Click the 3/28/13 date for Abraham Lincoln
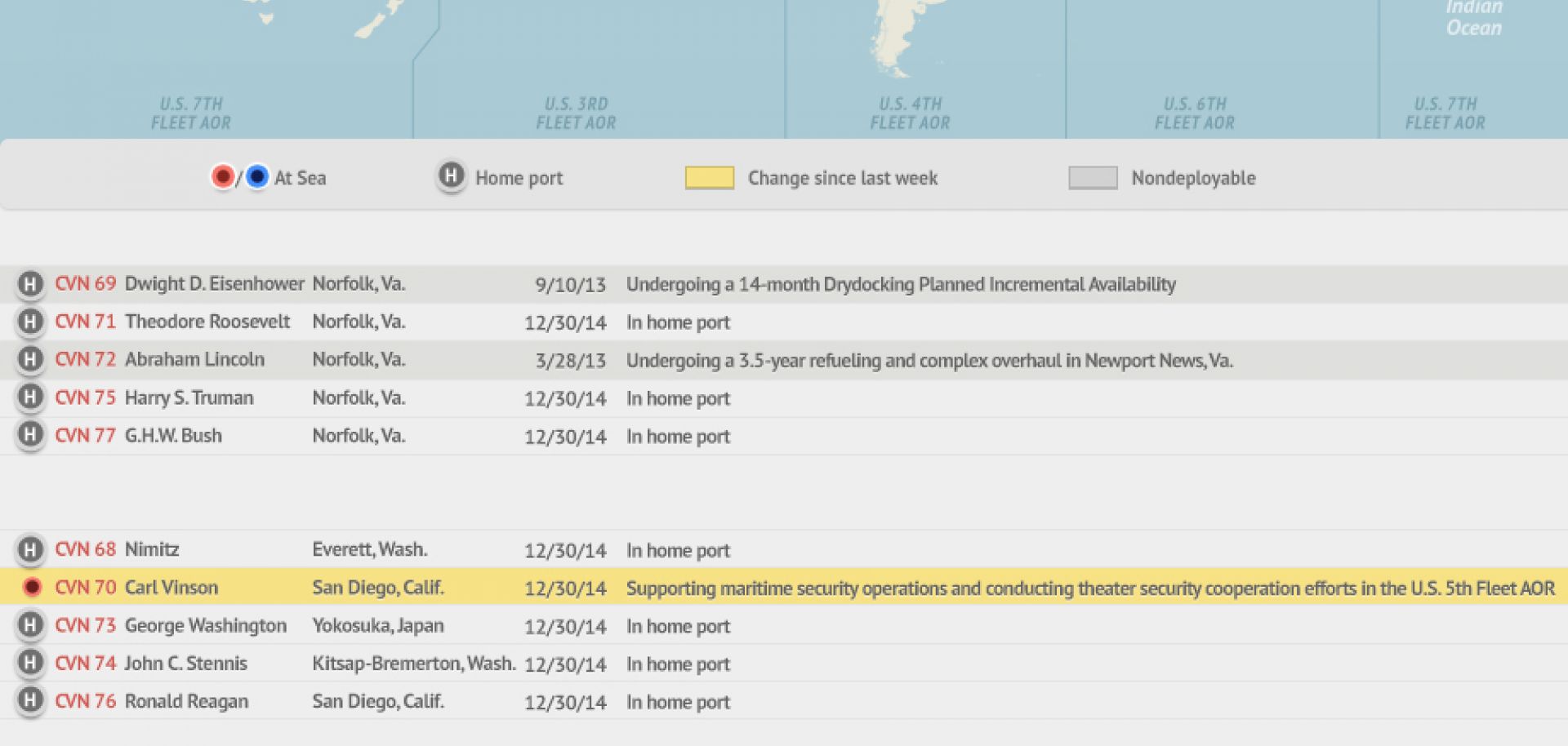The height and width of the screenshot is (746, 1568). pos(570,361)
